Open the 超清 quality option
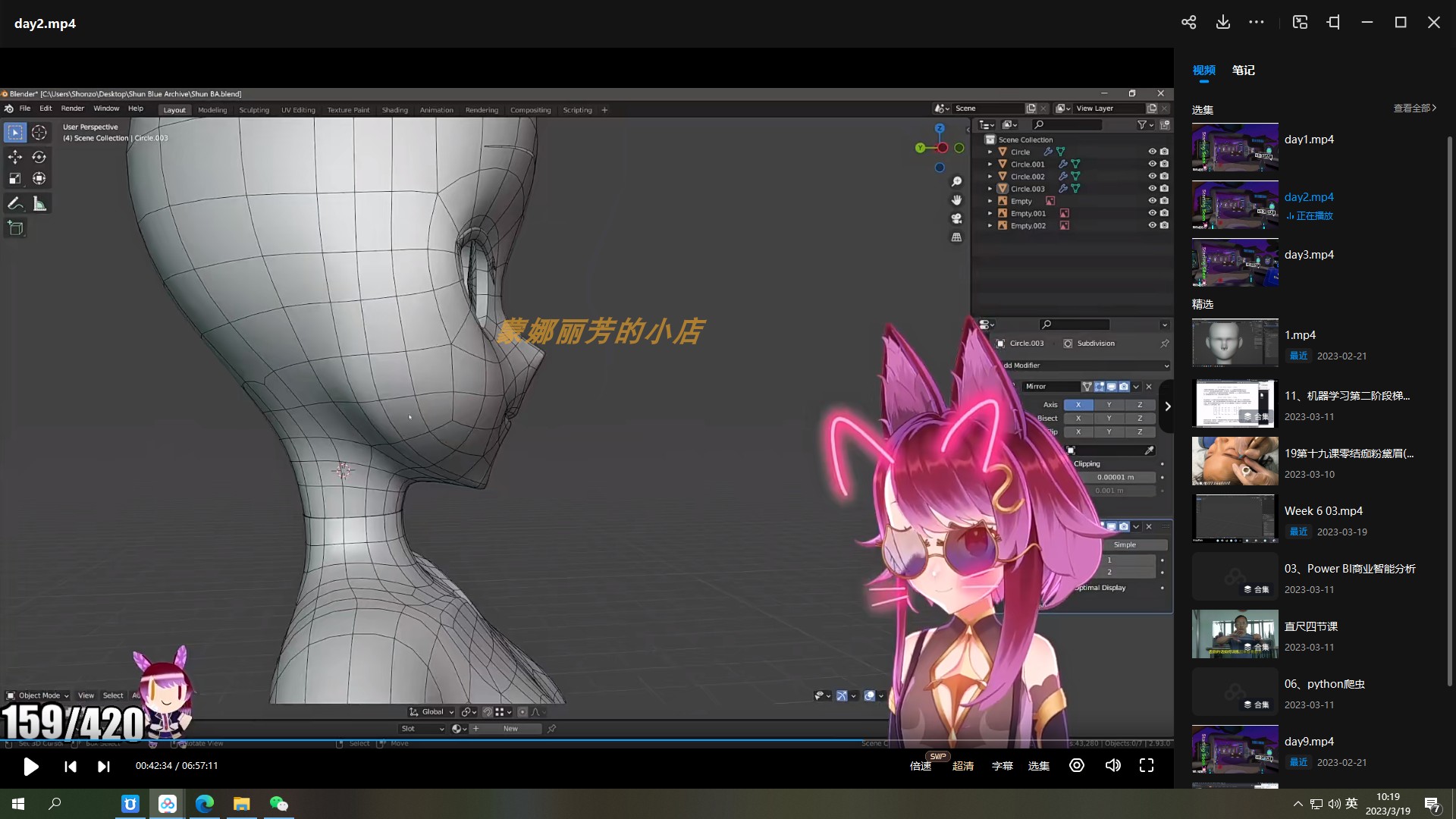The height and width of the screenshot is (819, 1456). [963, 766]
